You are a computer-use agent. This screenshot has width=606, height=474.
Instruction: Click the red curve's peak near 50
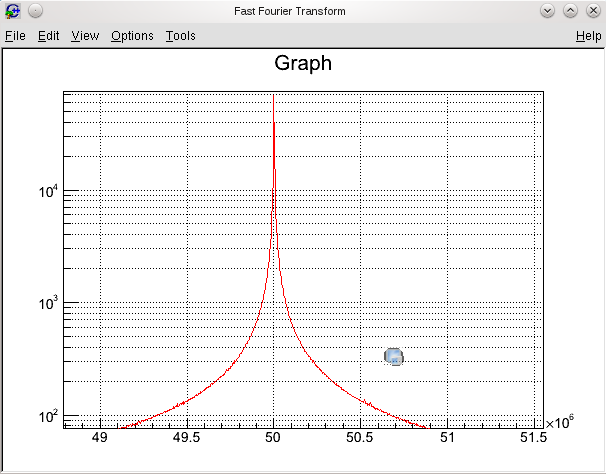pos(274,125)
